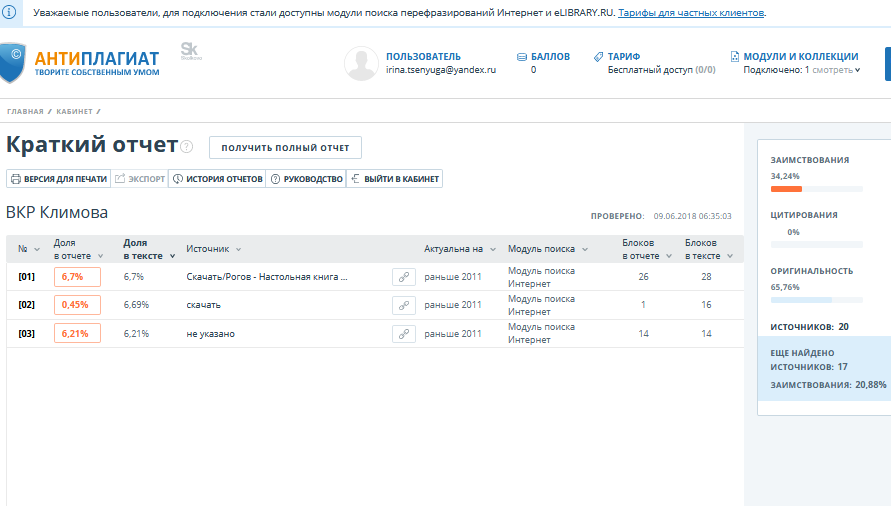Open Тарифы для частных клиентов link
Image resolution: width=891 pixels, height=506 pixels.
tap(692, 13)
